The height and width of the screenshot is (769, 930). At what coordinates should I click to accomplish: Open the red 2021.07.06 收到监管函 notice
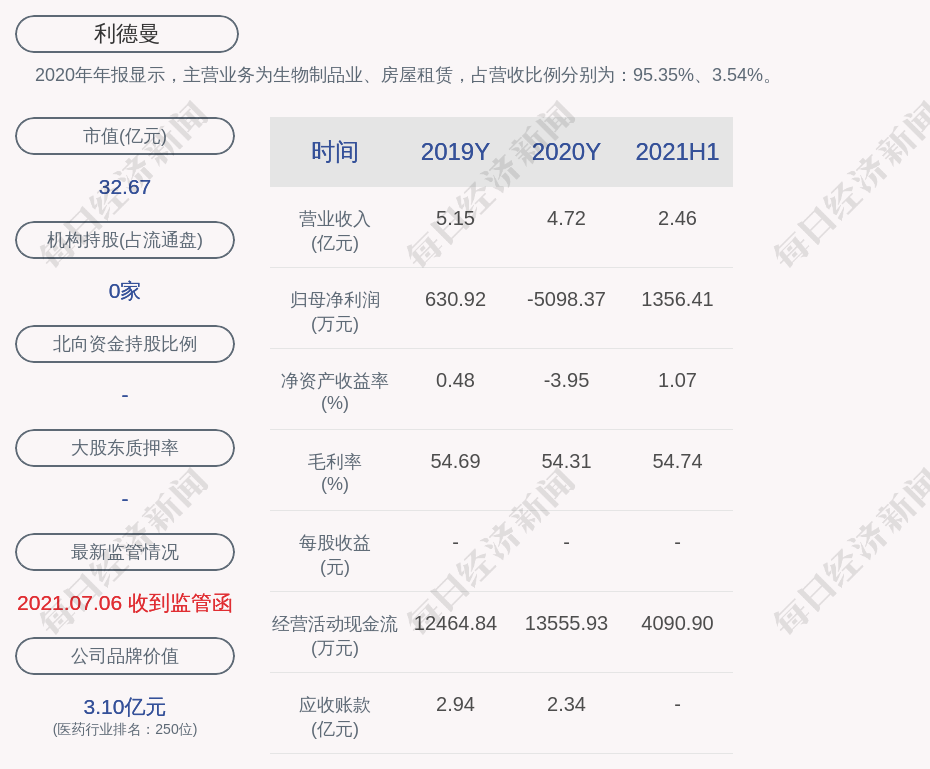pyautogui.click(x=125, y=603)
